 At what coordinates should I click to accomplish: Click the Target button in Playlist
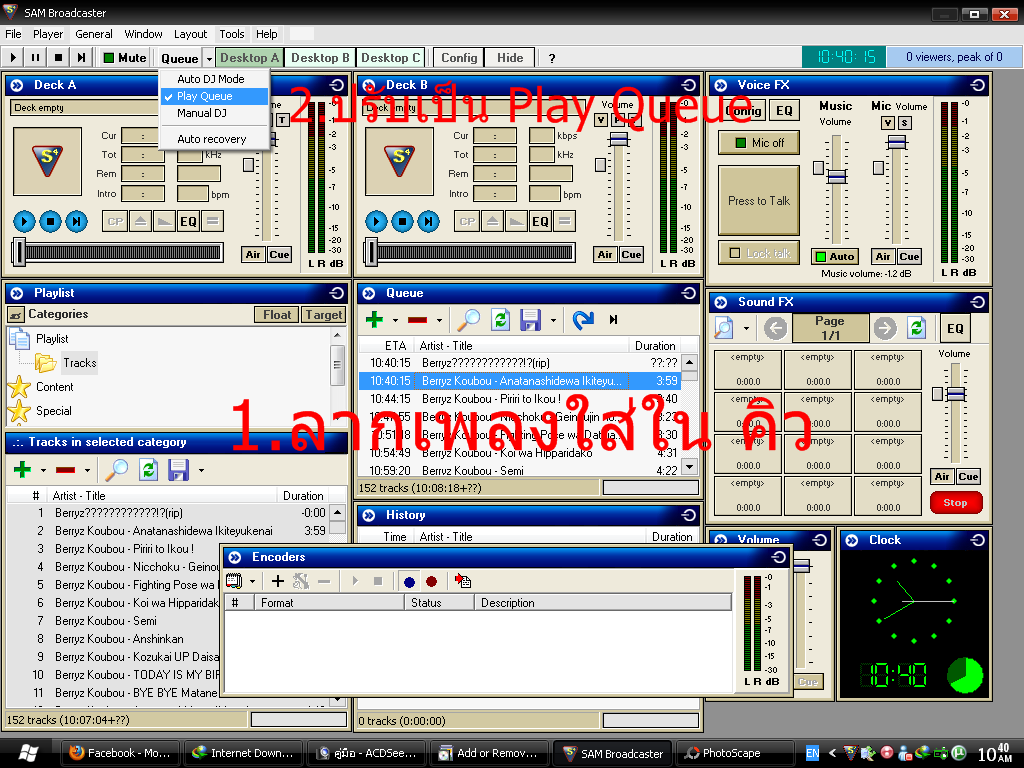[x=323, y=315]
